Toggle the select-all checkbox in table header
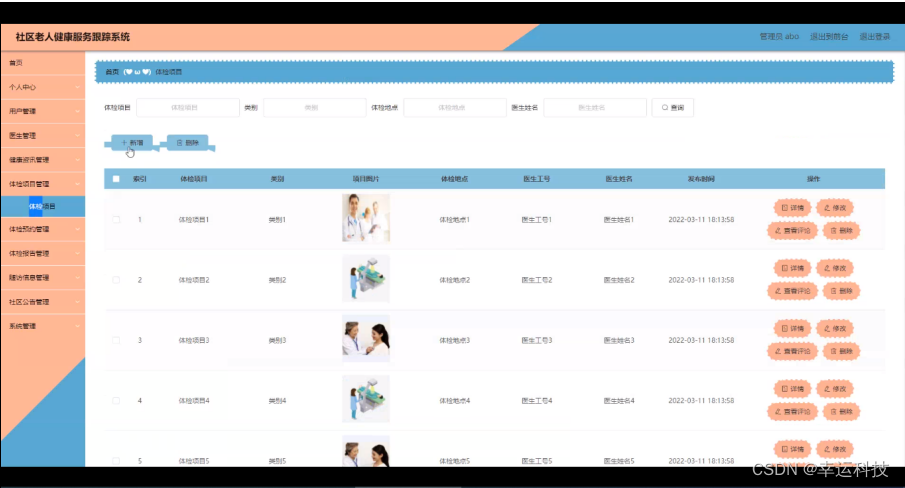 coord(116,179)
